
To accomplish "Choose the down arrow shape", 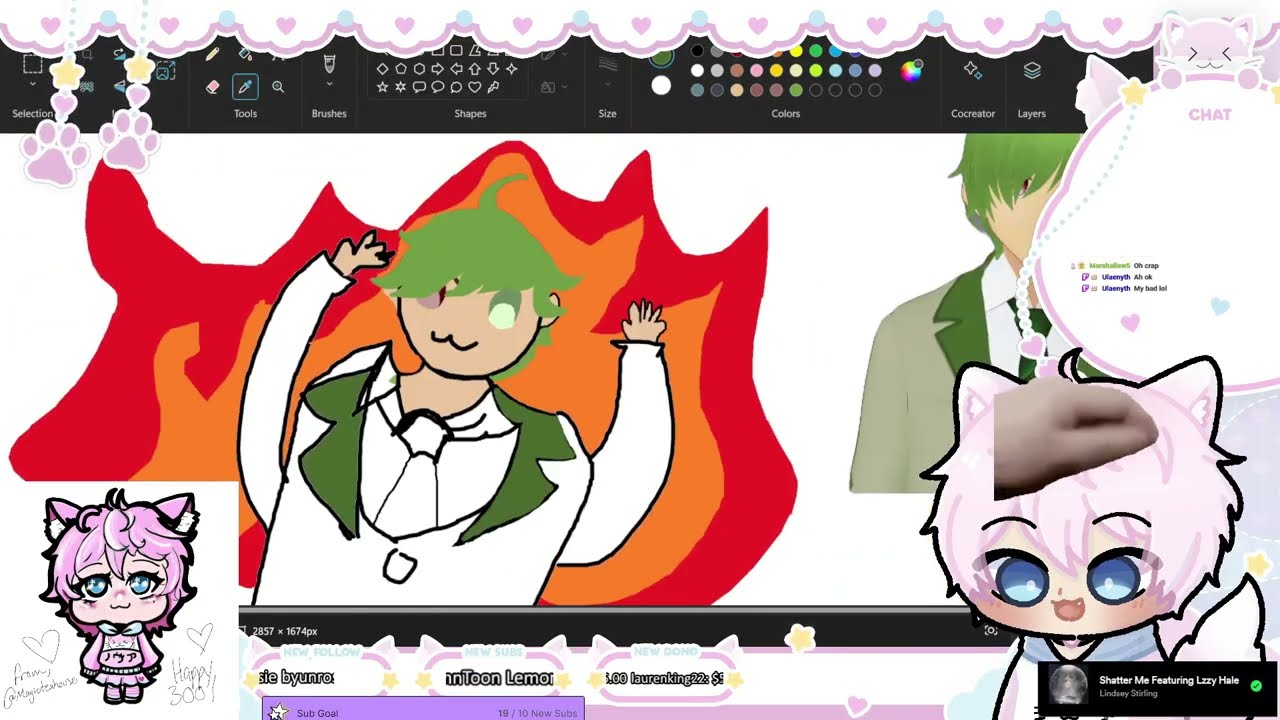I will pos(493,69).
